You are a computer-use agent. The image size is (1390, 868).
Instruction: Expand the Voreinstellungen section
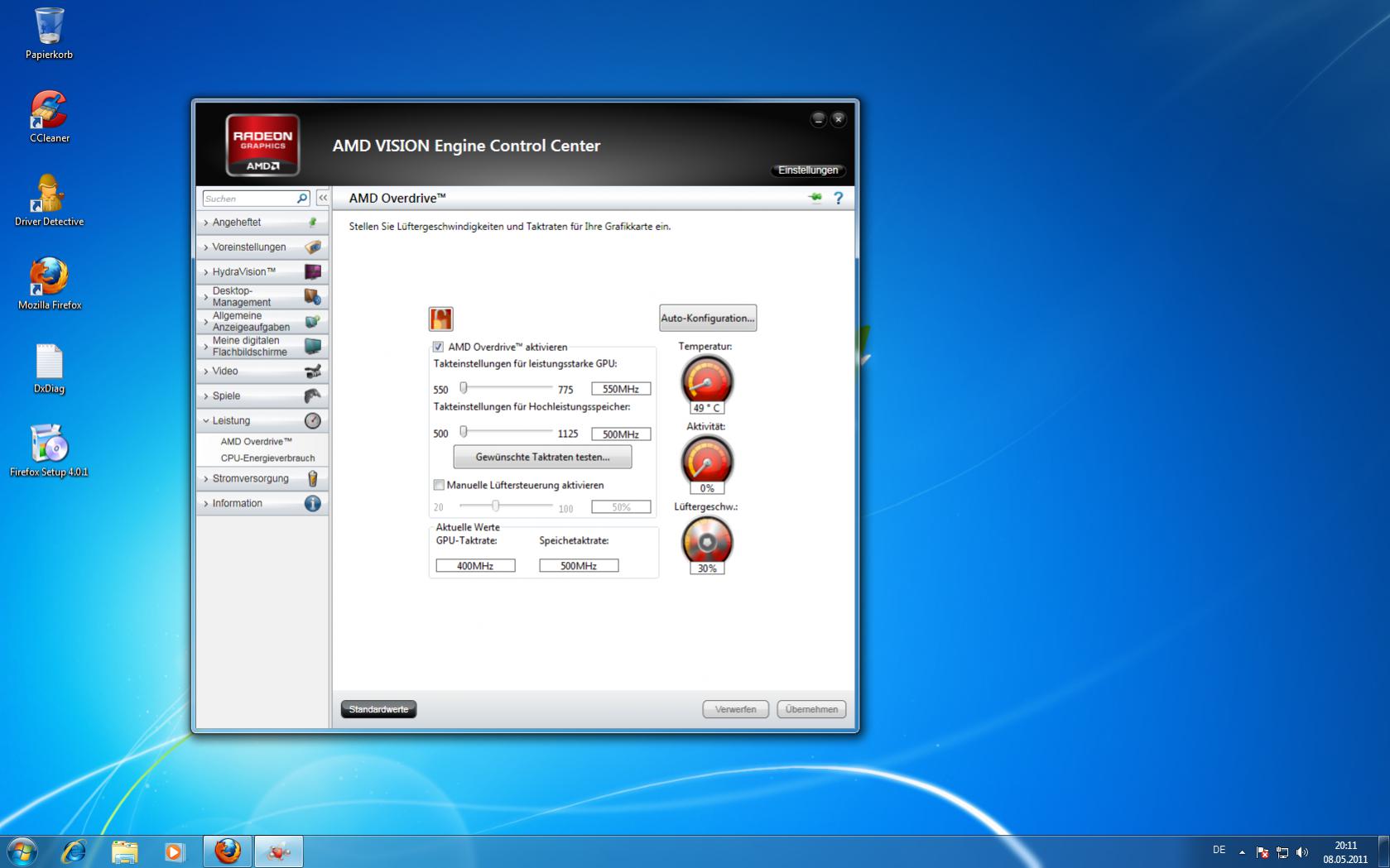pos(262,247)
